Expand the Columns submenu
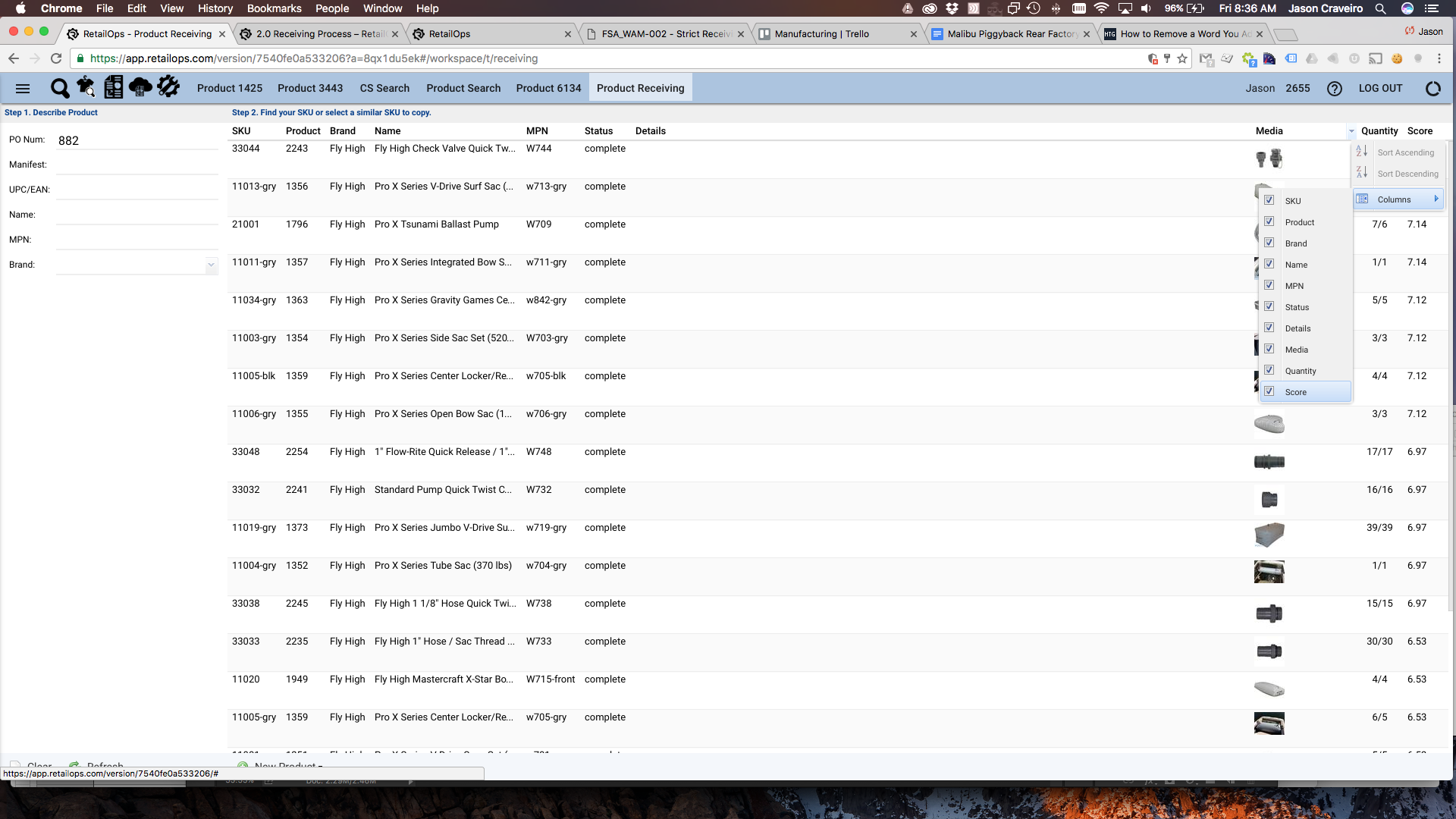The image size is (1456, 819). pyautogui.click(x=1398, y=199)
